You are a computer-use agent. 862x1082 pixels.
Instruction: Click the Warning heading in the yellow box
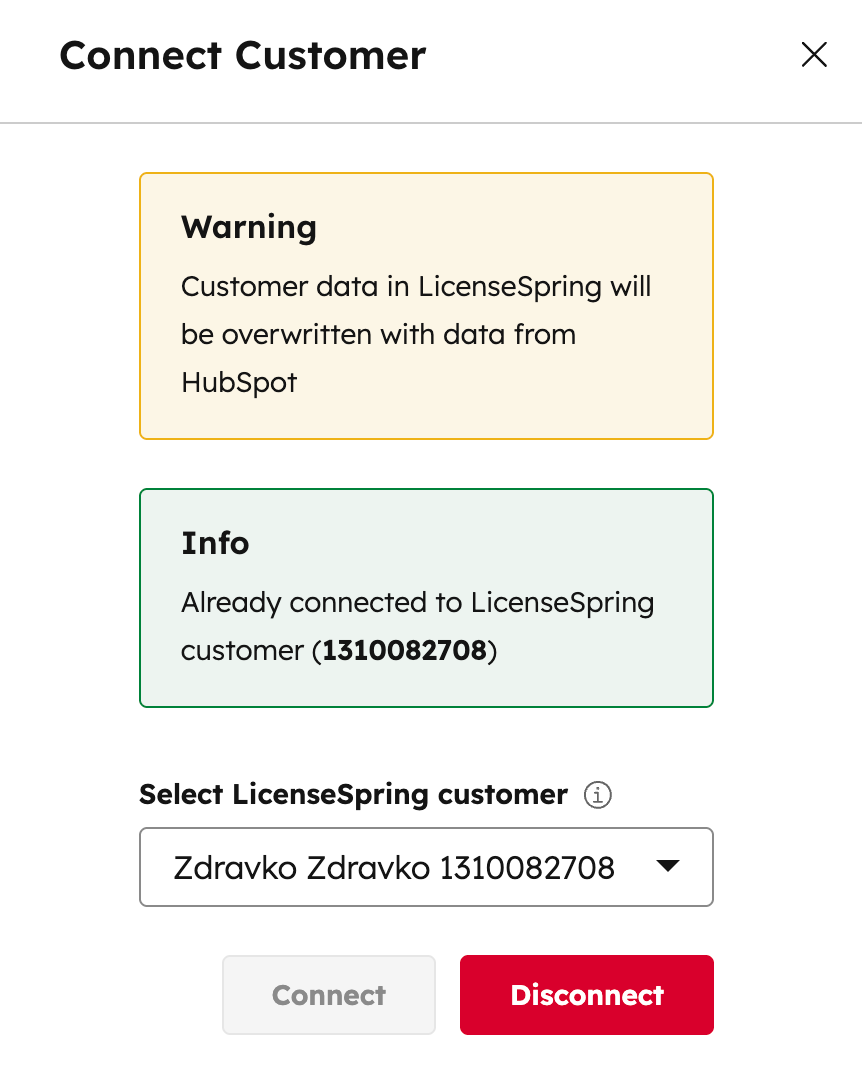249,227
